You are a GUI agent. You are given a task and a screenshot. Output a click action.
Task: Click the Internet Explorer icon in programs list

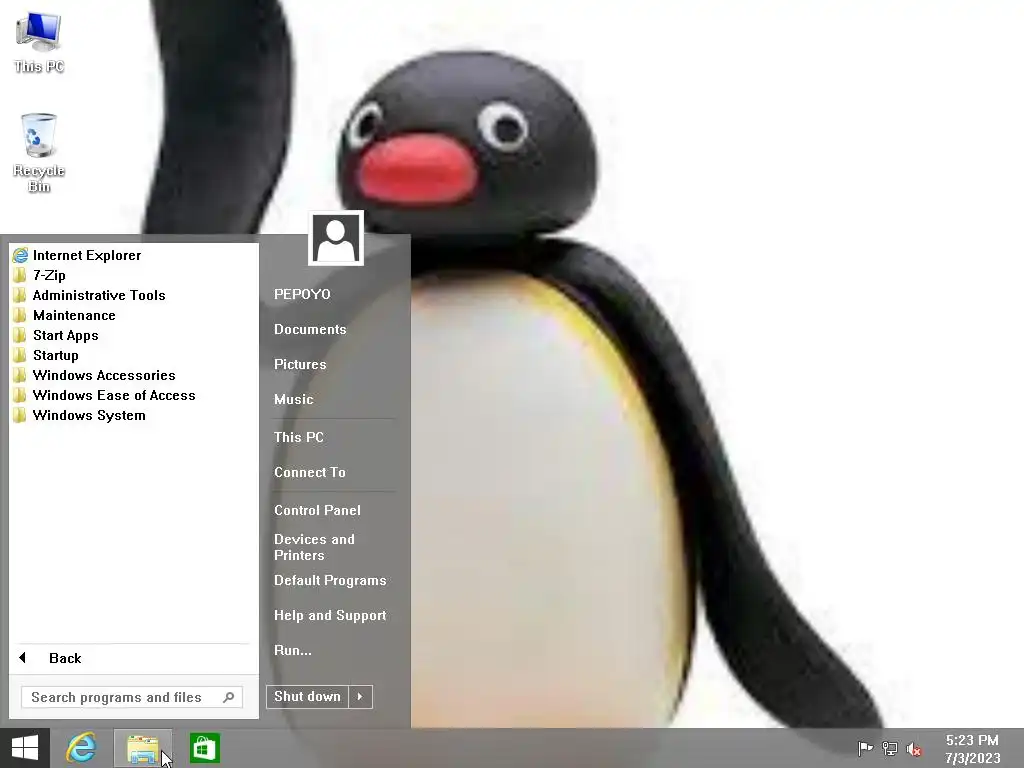tap(21, 255)
